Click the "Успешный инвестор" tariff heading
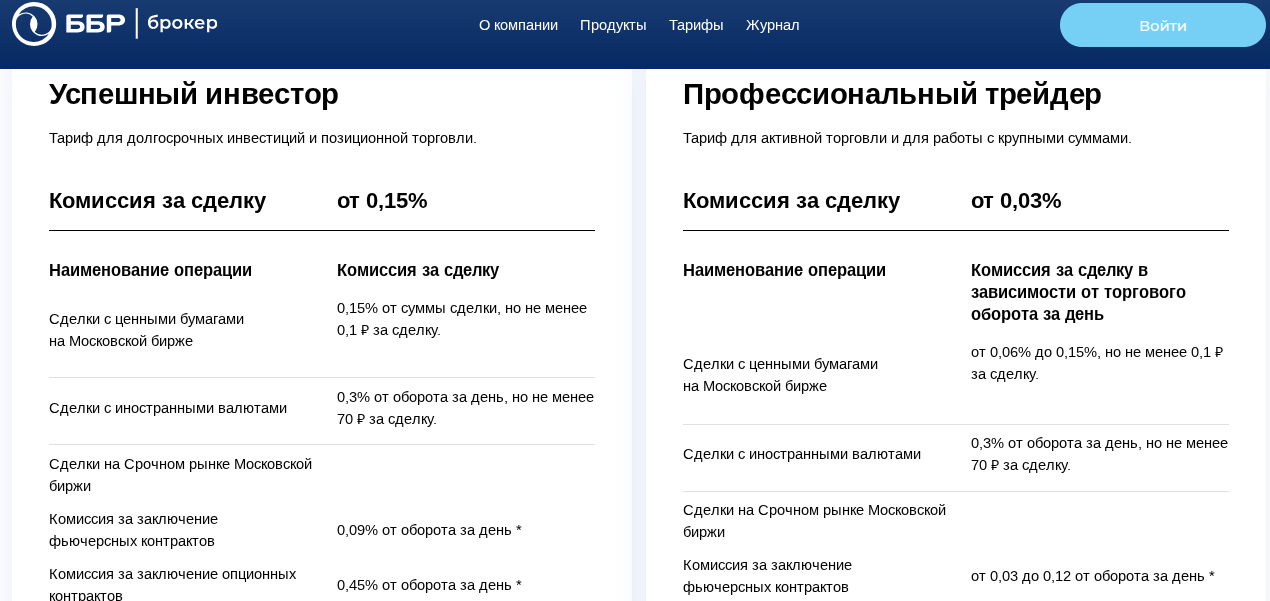 [x=194, y=94]
